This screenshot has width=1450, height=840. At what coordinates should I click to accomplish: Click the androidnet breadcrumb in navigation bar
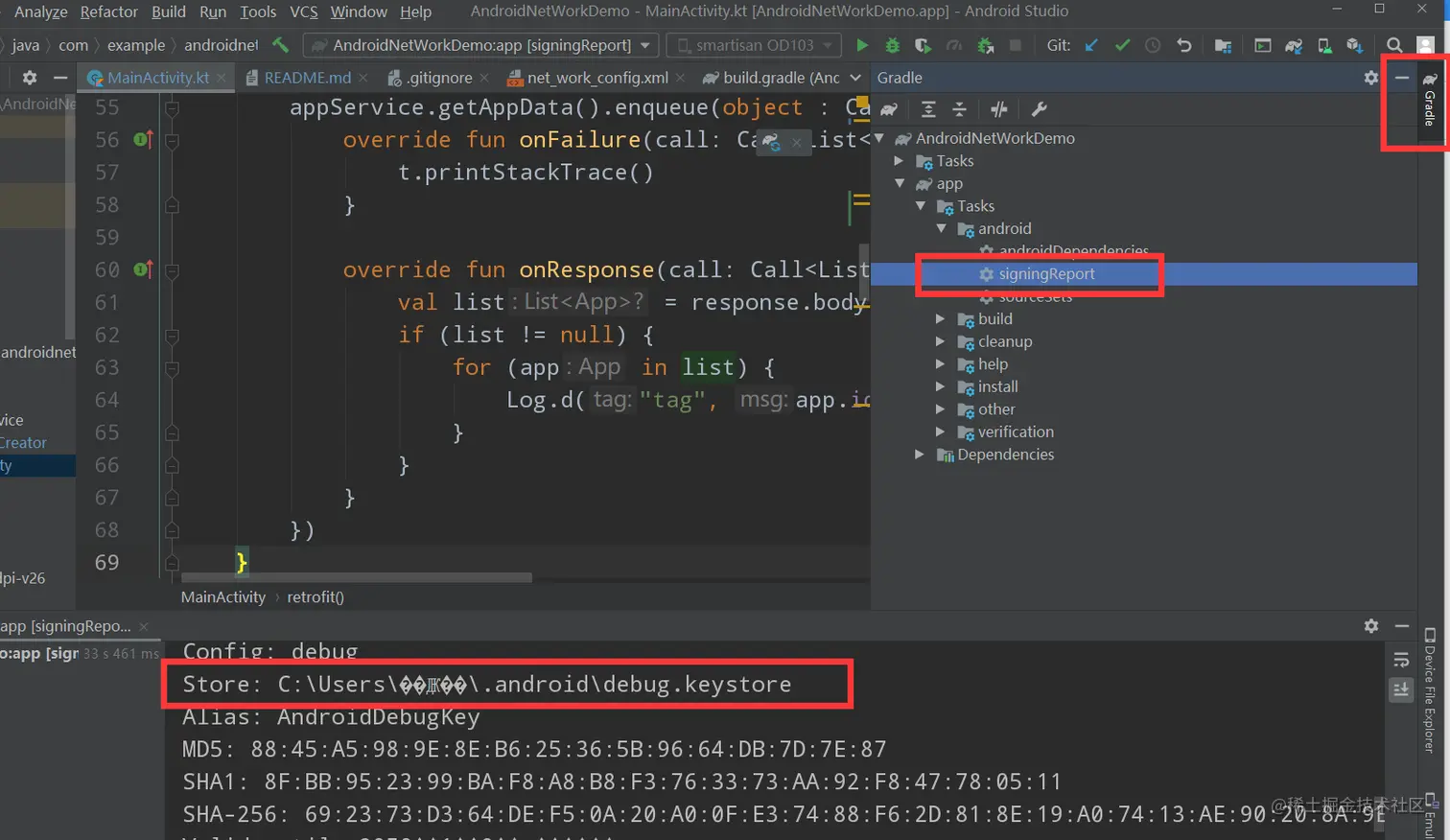tap(222, 45)
